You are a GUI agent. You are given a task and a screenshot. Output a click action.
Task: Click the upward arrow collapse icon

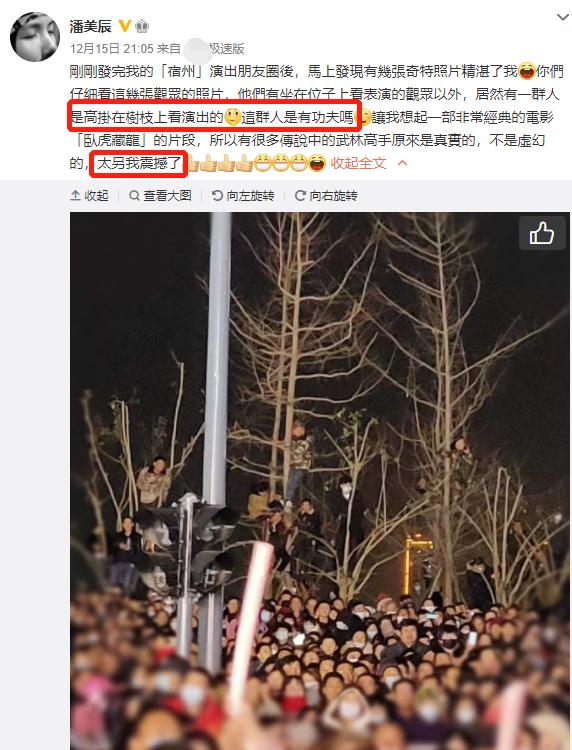pyautogui.click(x=75, y=195)
